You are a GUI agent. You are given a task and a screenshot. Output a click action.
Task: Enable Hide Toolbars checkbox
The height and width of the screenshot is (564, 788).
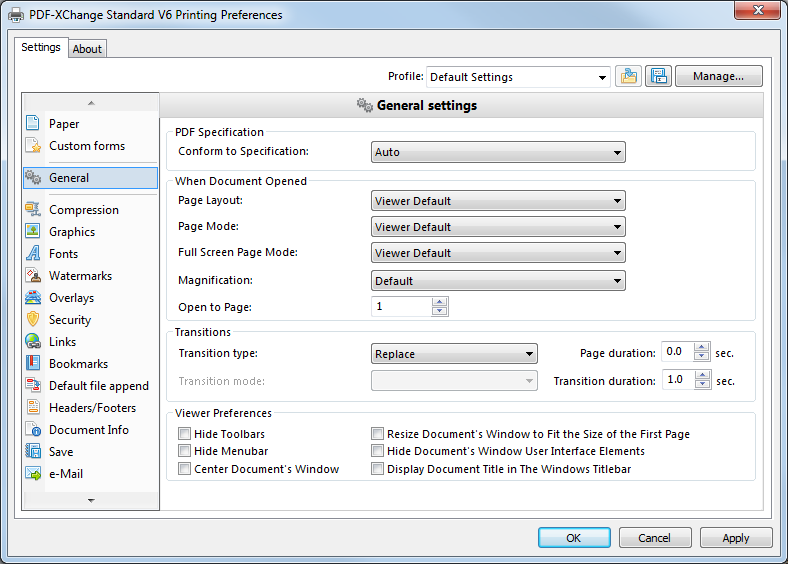pos(184,433)
